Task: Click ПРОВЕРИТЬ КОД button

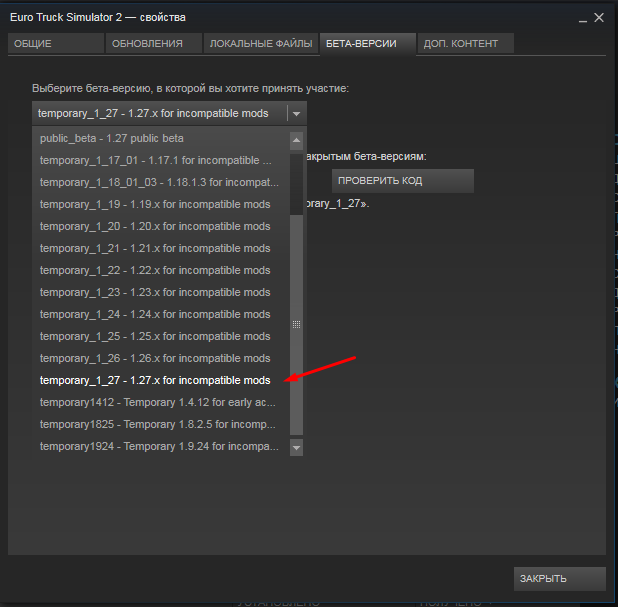Action: pos(403,181)
